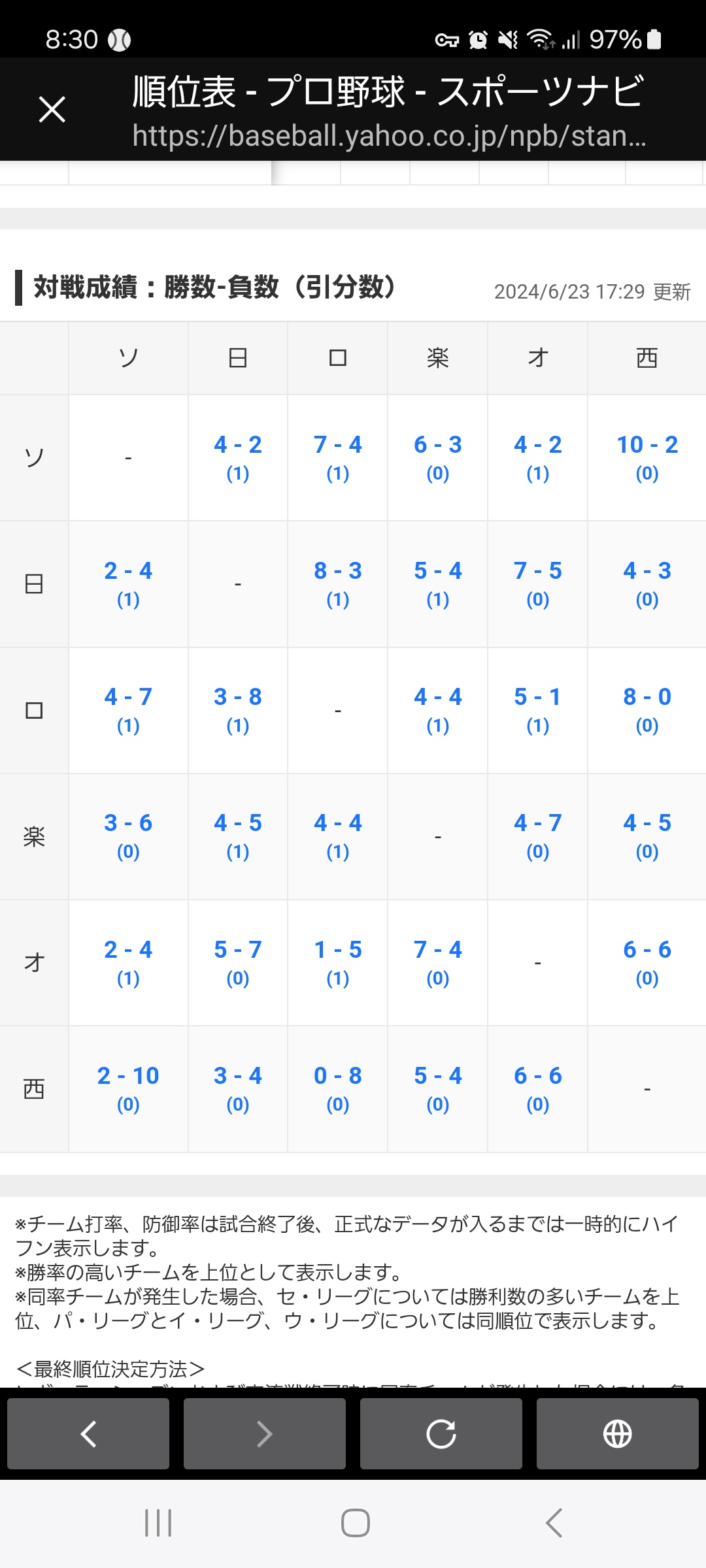Tap the browser forward arrow button
Image resolution: width=706 pixels, height=1568 pixels.
[265, 1434]
